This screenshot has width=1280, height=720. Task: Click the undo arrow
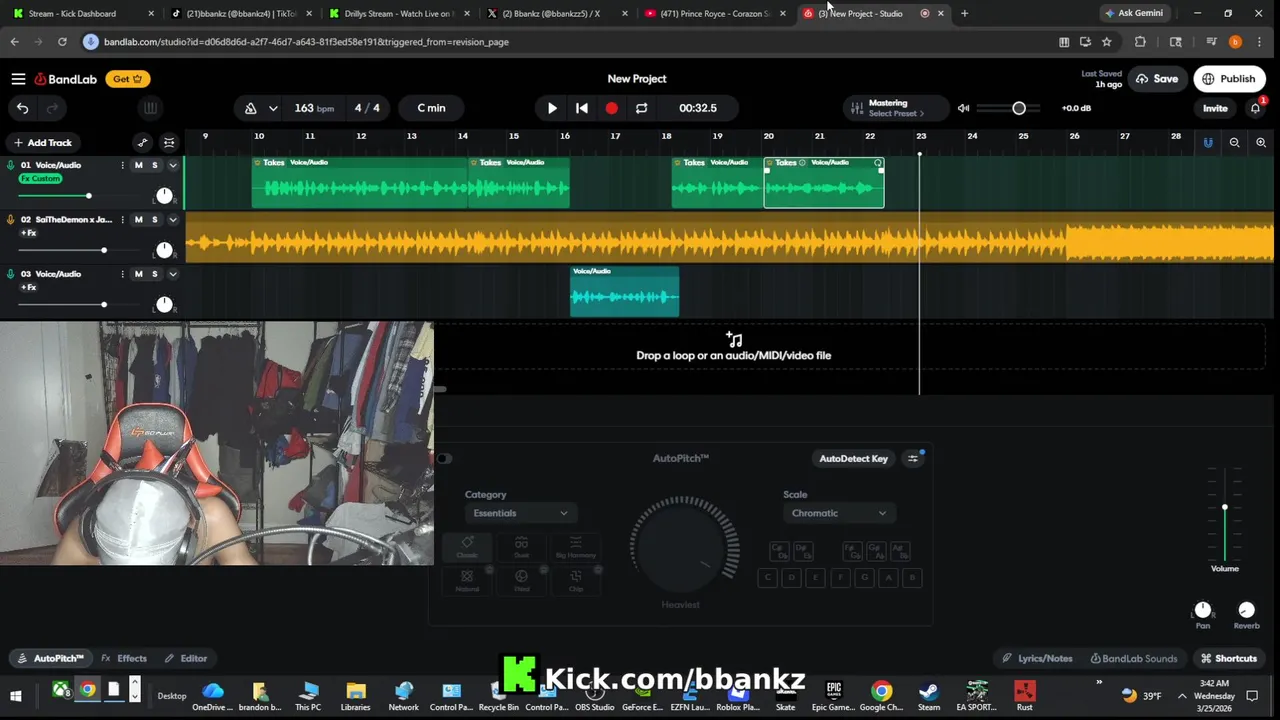[22, 108]
